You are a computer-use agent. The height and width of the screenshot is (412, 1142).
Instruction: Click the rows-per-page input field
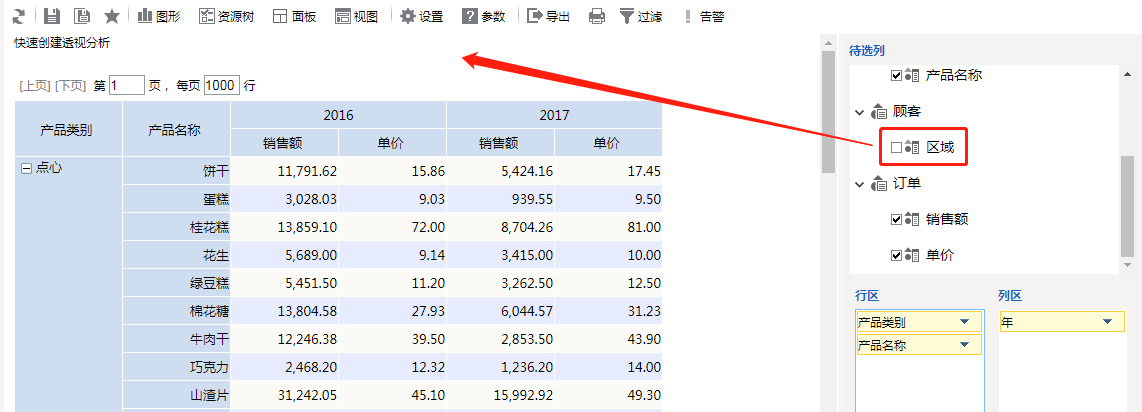pyautogui.click(x=221, y=85)
